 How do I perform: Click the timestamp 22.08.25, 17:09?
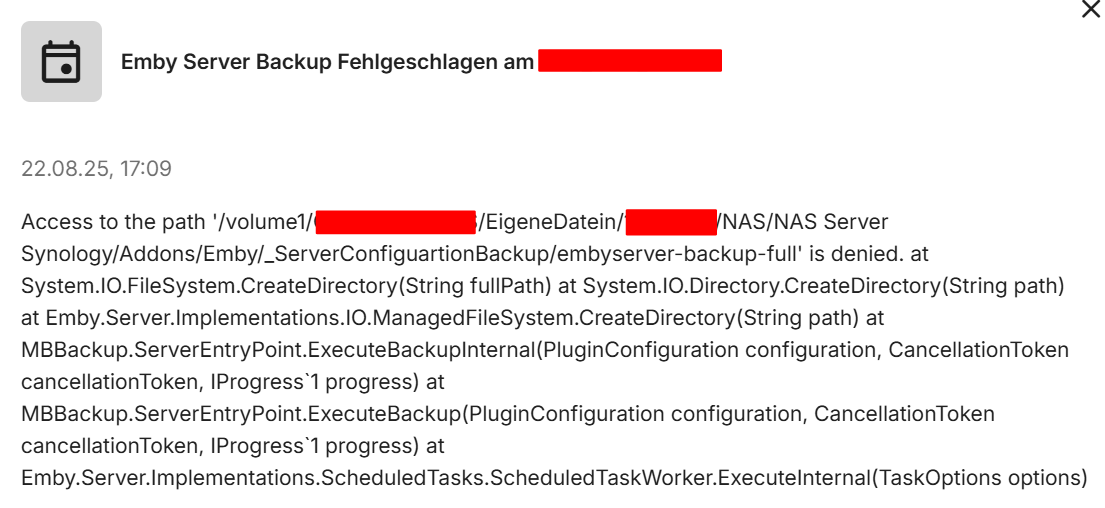[96, 169]
